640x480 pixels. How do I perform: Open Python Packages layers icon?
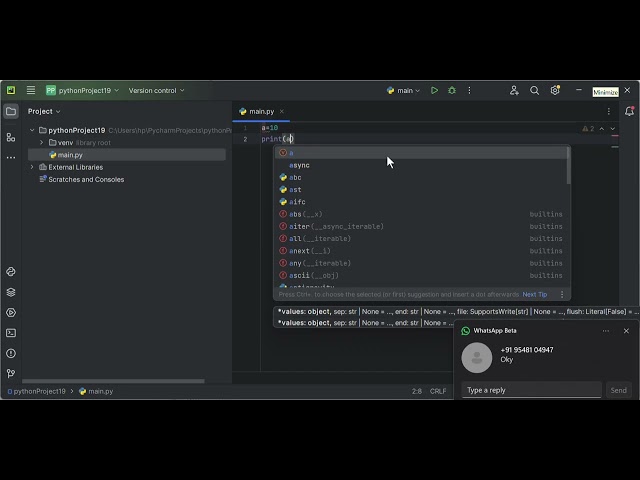tap(11, 292)
